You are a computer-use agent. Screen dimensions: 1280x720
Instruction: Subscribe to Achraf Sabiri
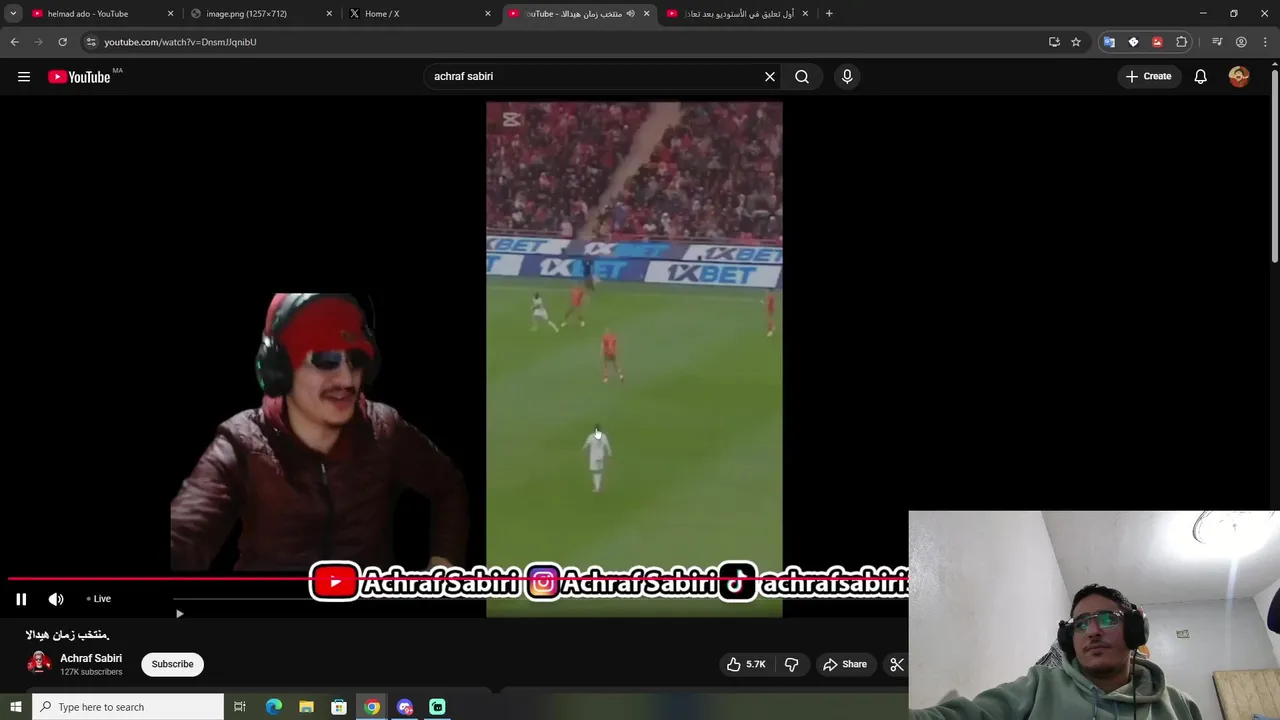[x=172, y=664]
